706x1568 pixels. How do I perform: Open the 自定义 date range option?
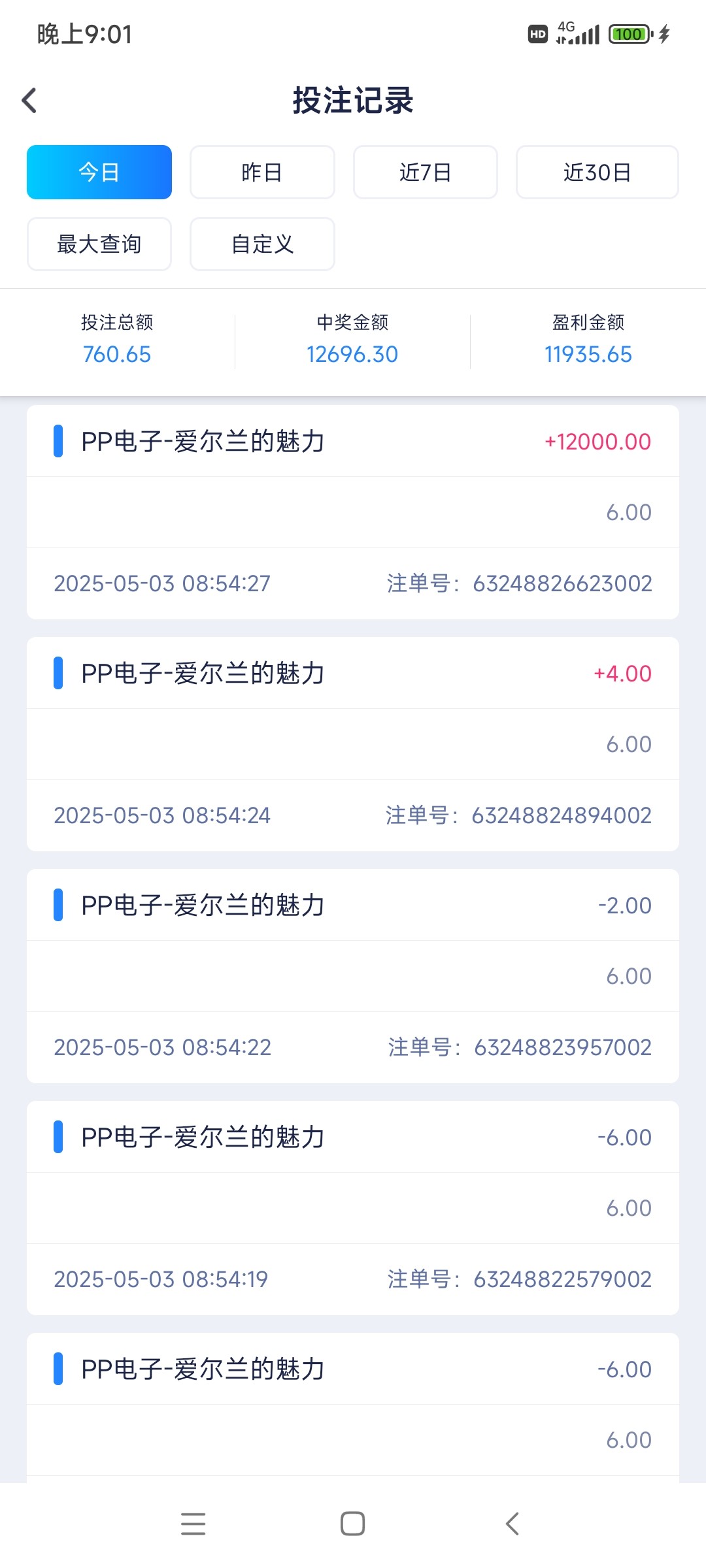click(x=262, y=244)
